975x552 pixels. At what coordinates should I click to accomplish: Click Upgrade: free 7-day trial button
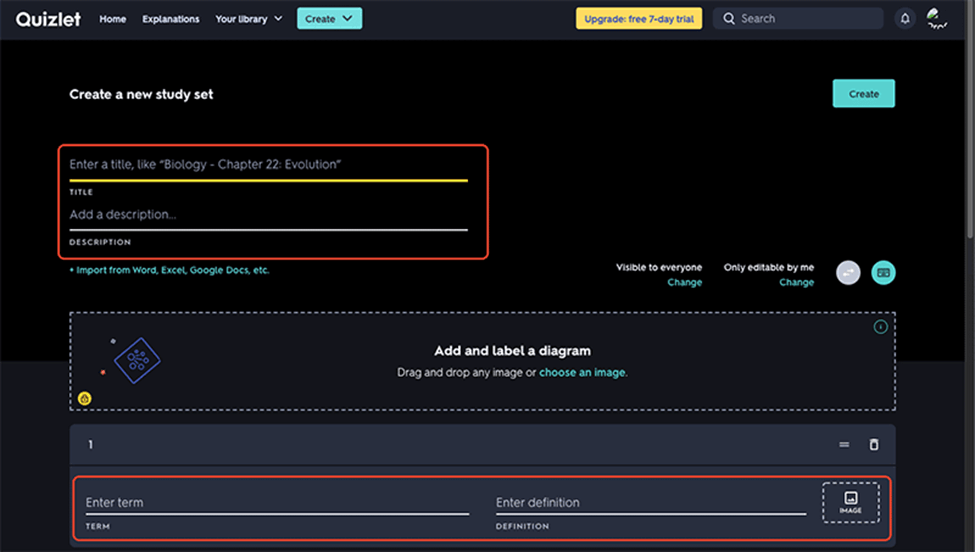click(638, 19)
